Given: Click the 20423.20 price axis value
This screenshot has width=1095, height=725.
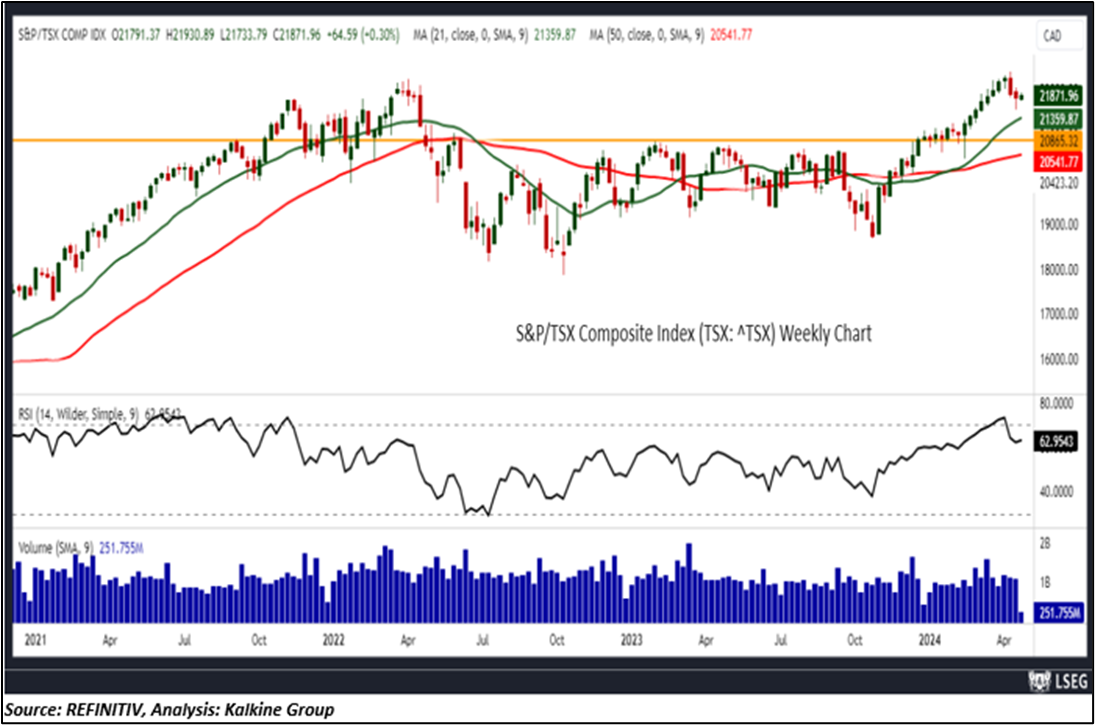Looking at the screenshot, I should coord(1059,184).
